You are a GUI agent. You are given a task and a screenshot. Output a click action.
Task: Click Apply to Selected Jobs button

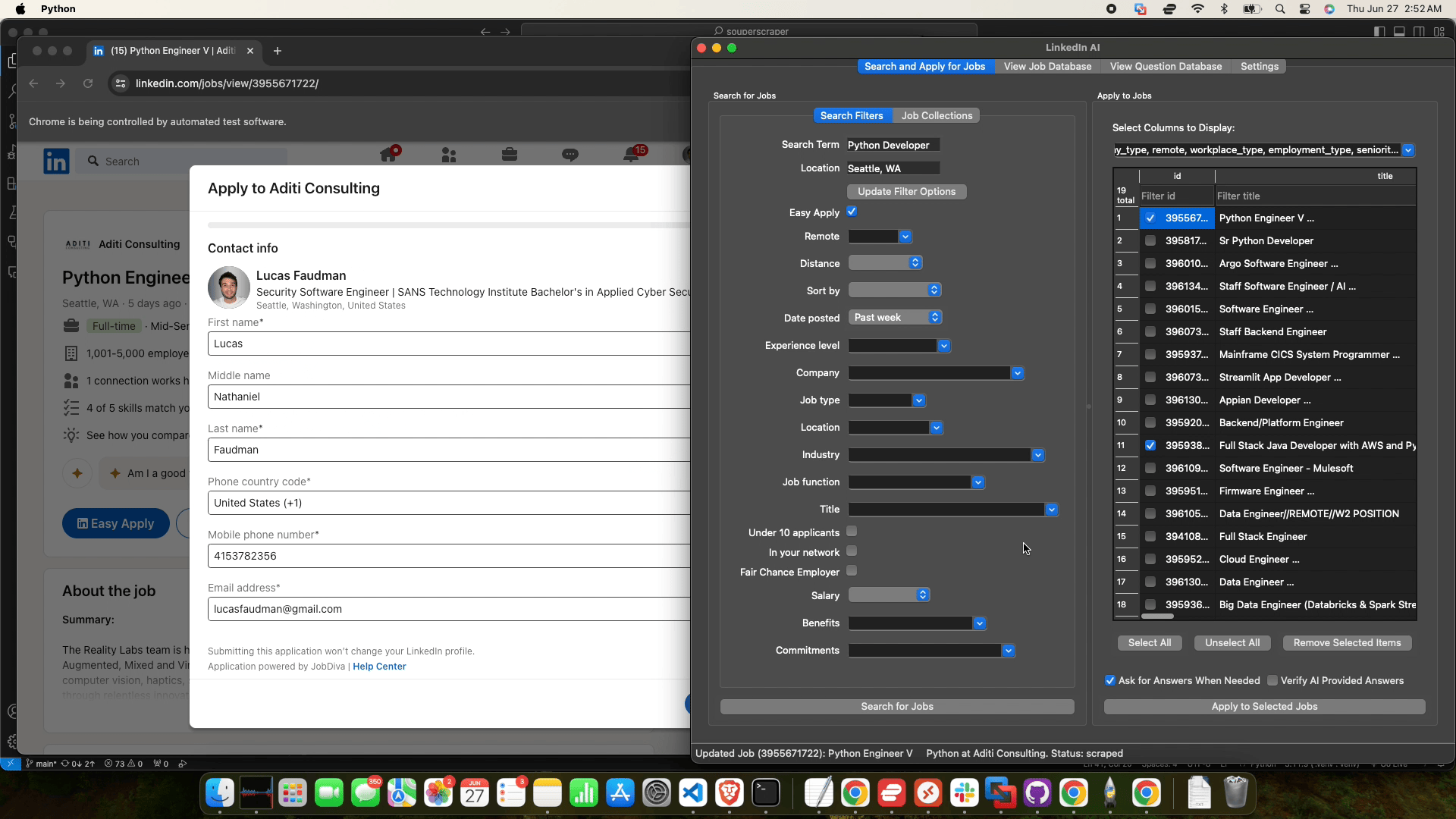[x=1264, y=707]
